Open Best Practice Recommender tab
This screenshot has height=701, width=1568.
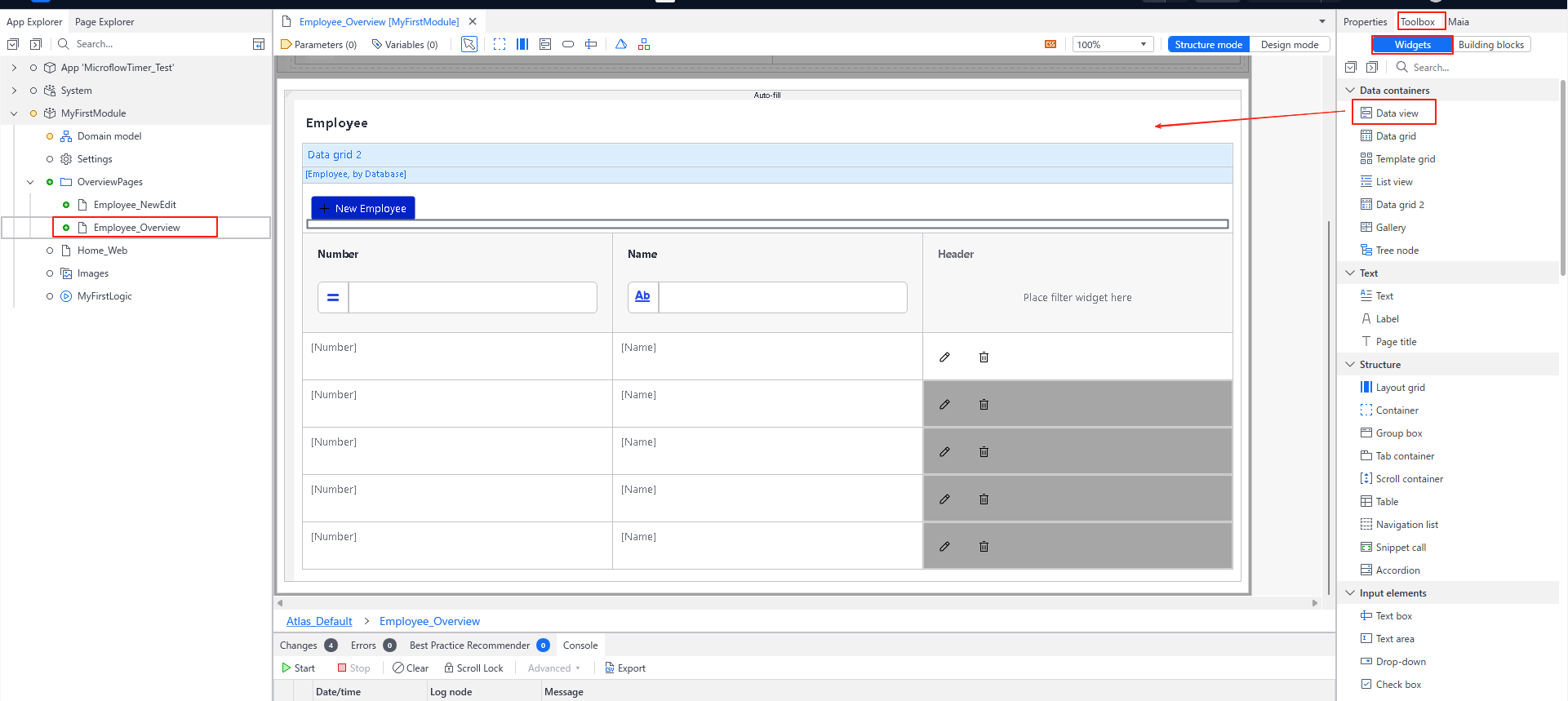(479, 646)
